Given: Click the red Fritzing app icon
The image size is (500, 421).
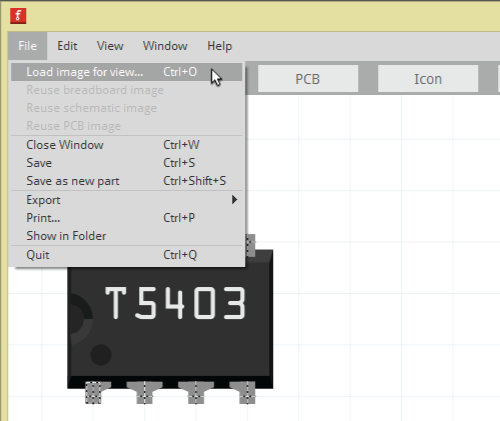Looking at the screenshot, I should coord(18,16).
